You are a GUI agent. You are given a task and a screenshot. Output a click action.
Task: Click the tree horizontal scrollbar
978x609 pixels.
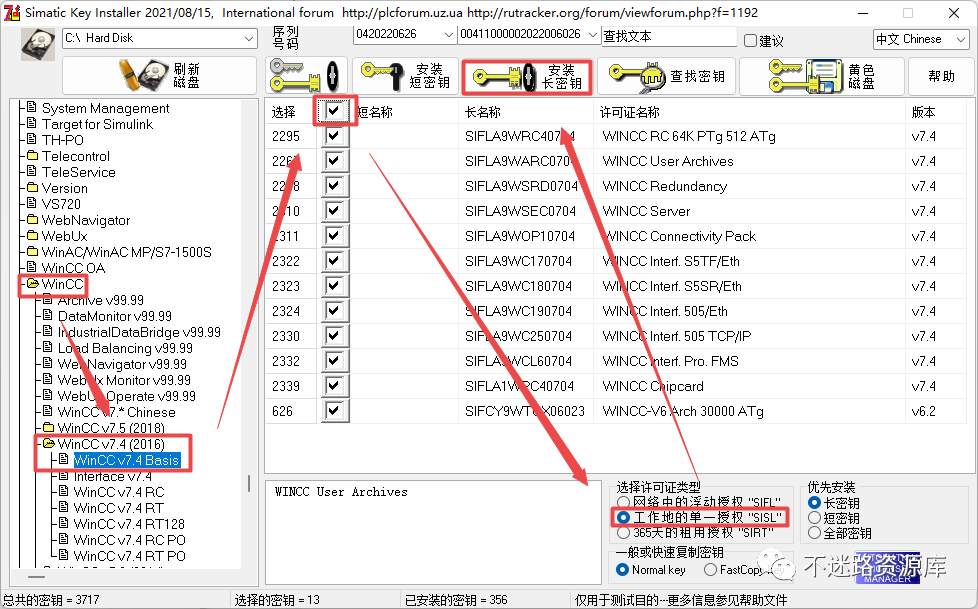click(36, 577)
